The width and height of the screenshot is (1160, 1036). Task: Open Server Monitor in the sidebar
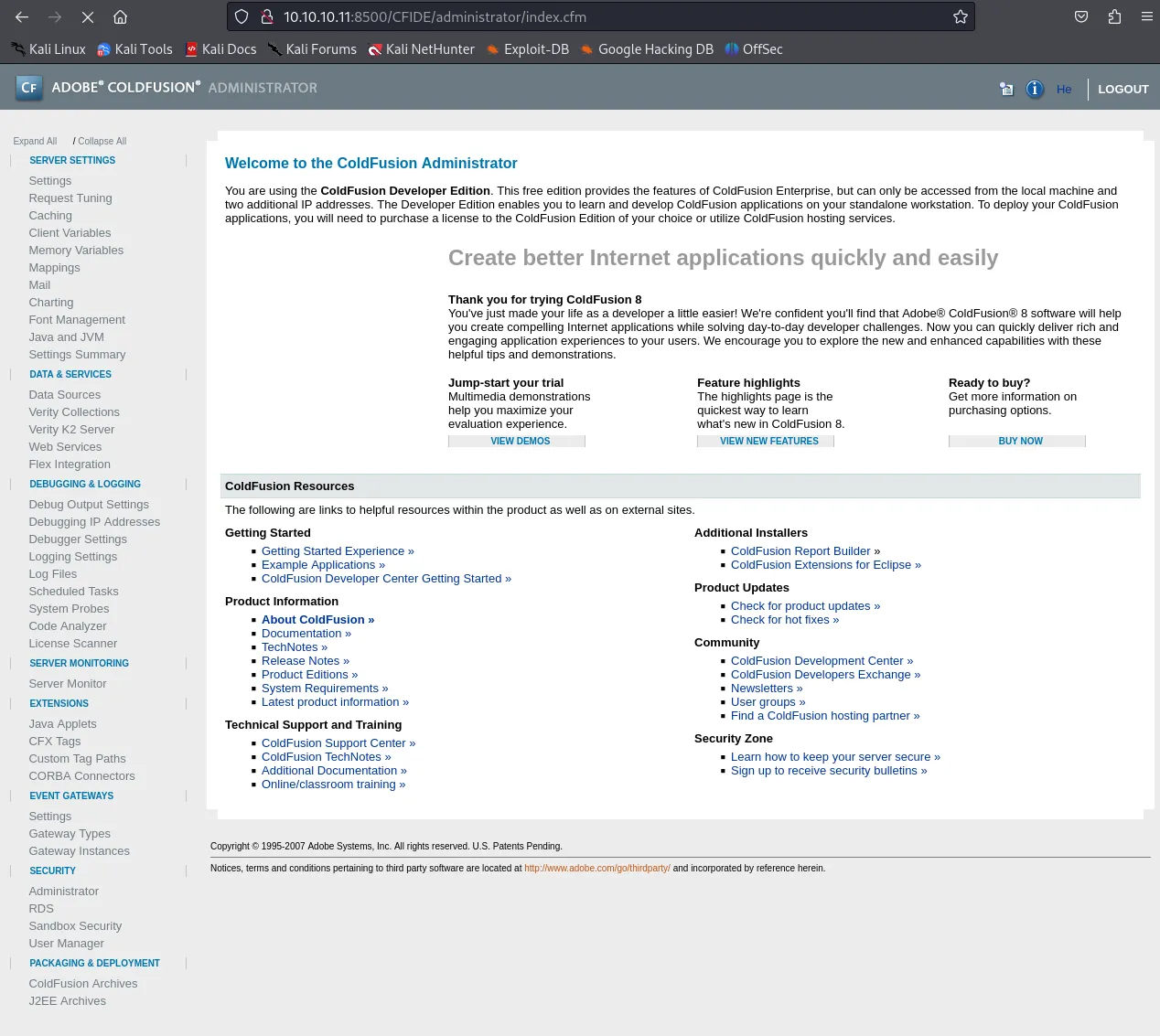tap(68, 684)
